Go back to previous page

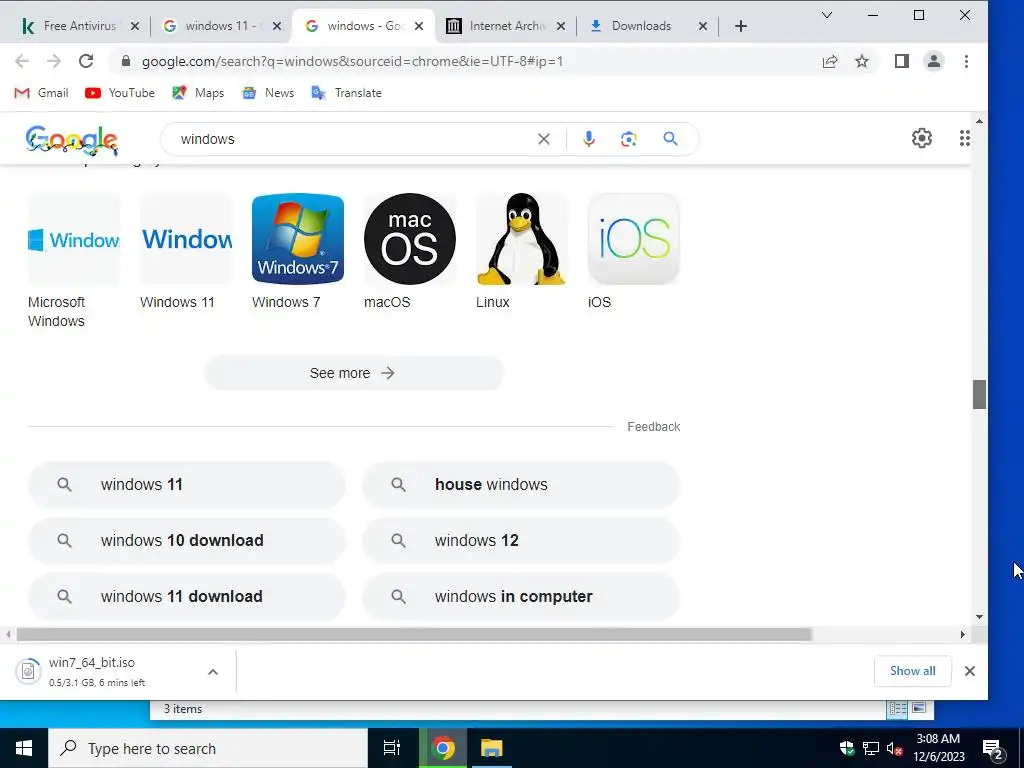pyautogui.click(x=22, y=61)
